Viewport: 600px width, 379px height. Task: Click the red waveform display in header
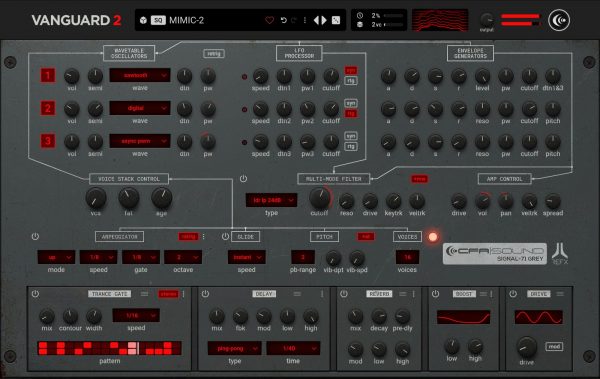coord(440,20)
